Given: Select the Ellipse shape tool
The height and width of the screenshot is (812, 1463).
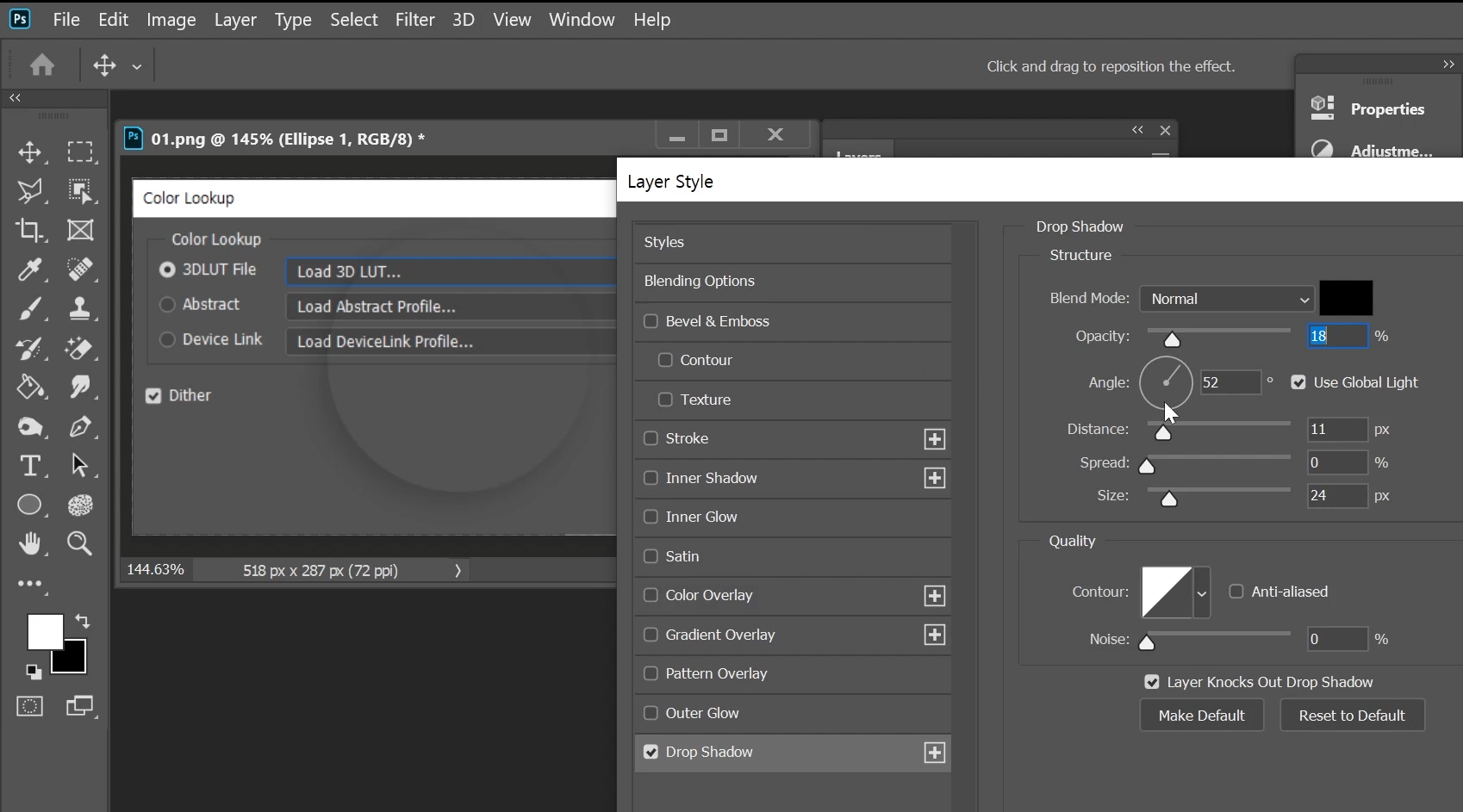Looking at the screenshot, I should (30, 505).
